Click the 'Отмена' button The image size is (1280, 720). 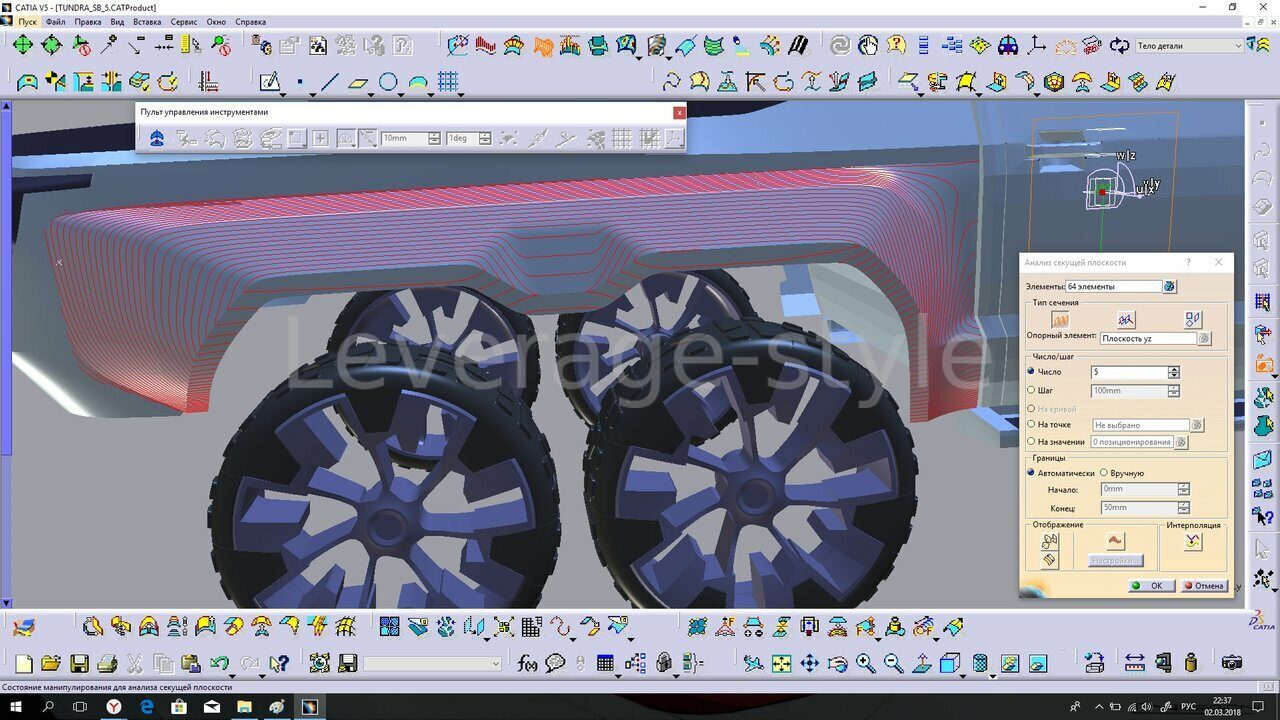pyautogui.click(x=1204, y=586)
